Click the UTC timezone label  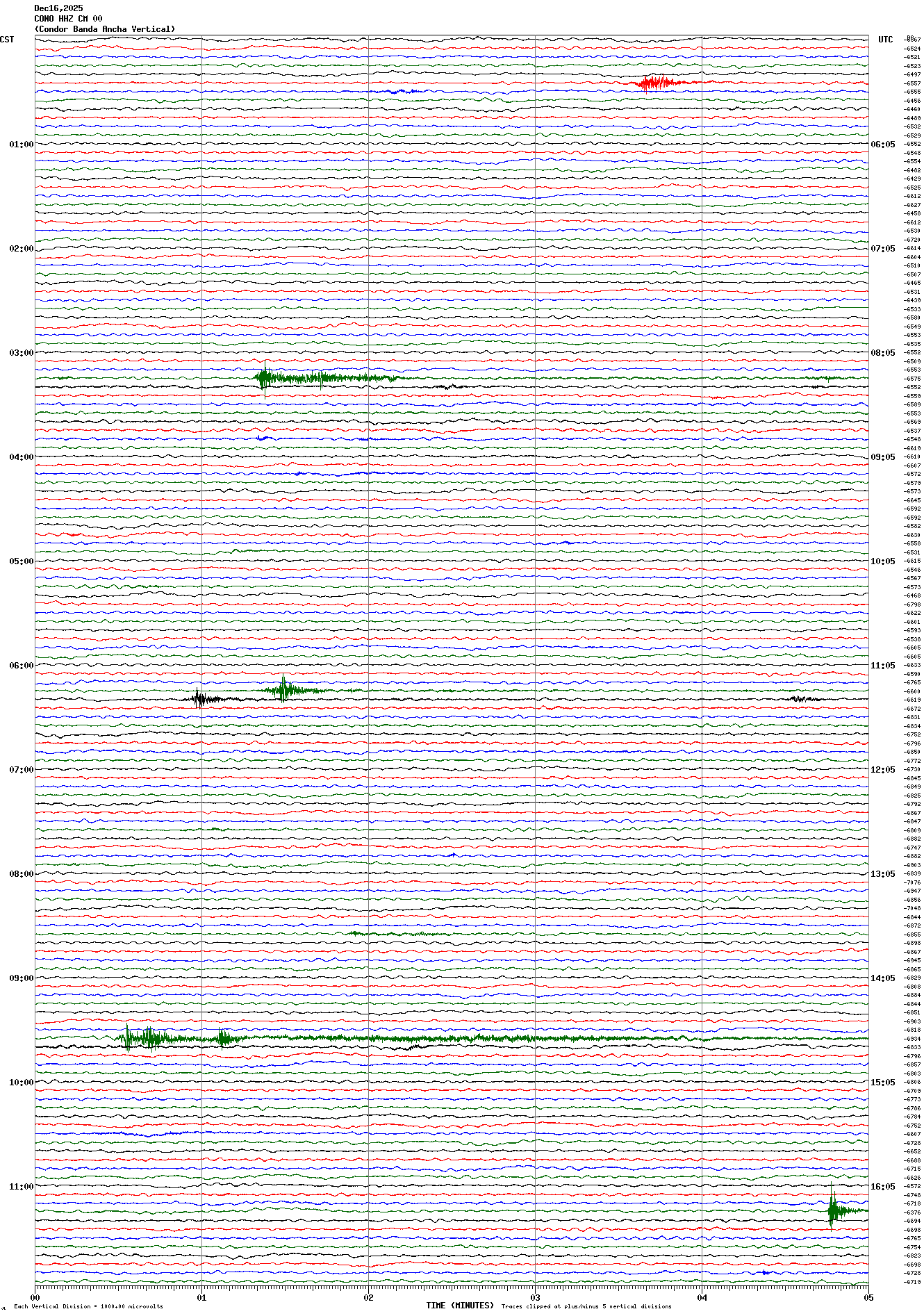coord(885,40)
